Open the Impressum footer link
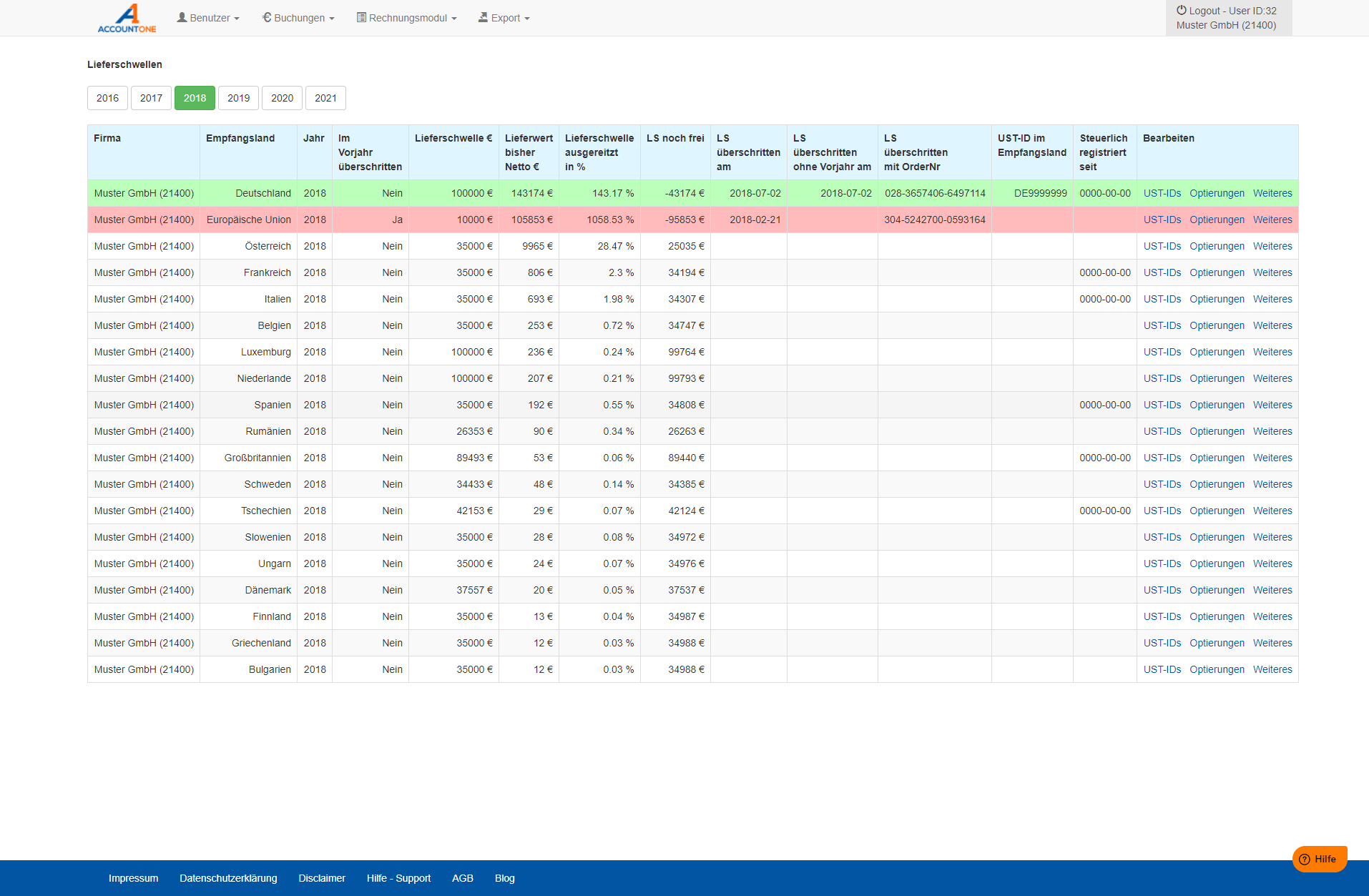This screenshot has height=896, width=1369. [133, 878]
